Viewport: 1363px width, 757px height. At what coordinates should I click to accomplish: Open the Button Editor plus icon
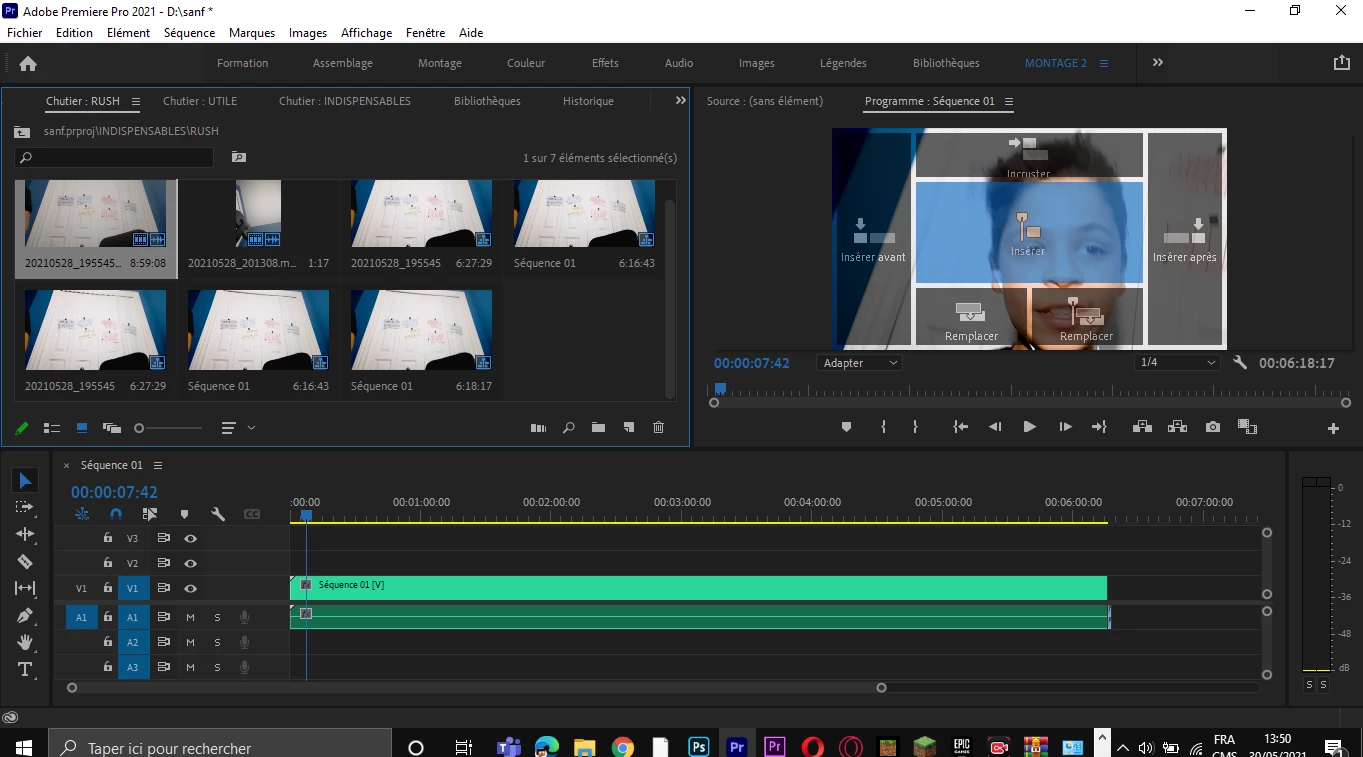1333,428
